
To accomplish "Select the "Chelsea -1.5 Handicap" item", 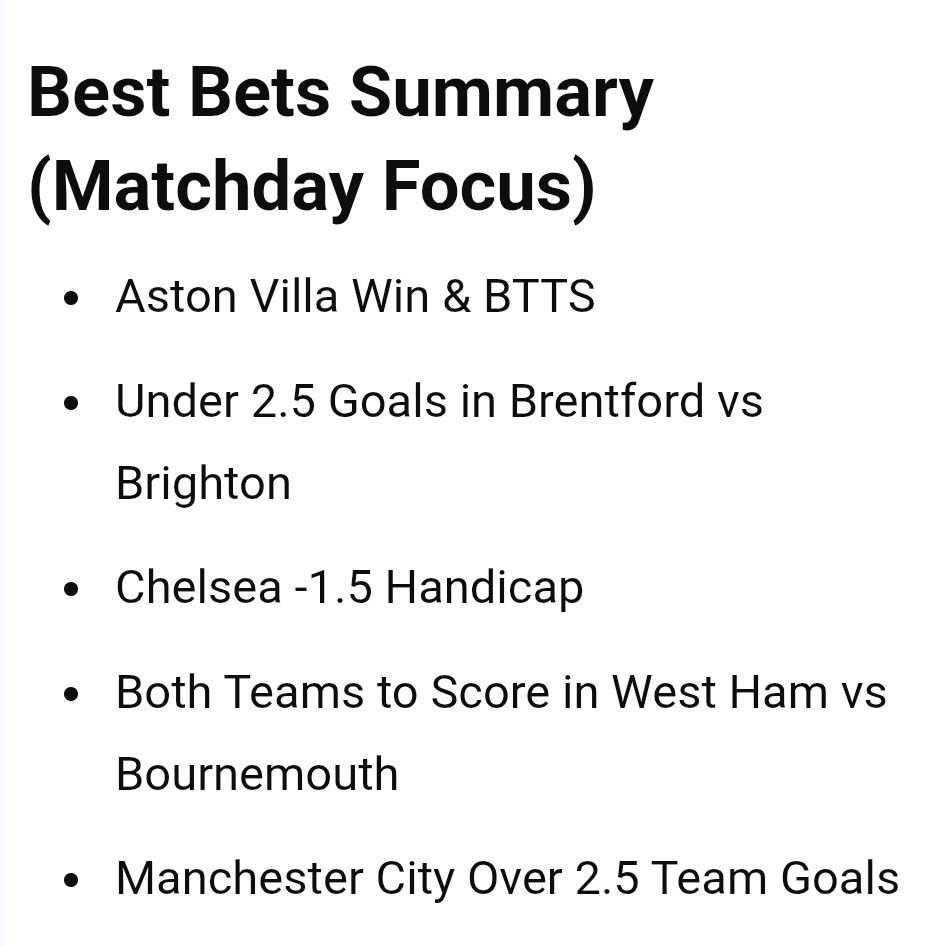I will 349,587.
